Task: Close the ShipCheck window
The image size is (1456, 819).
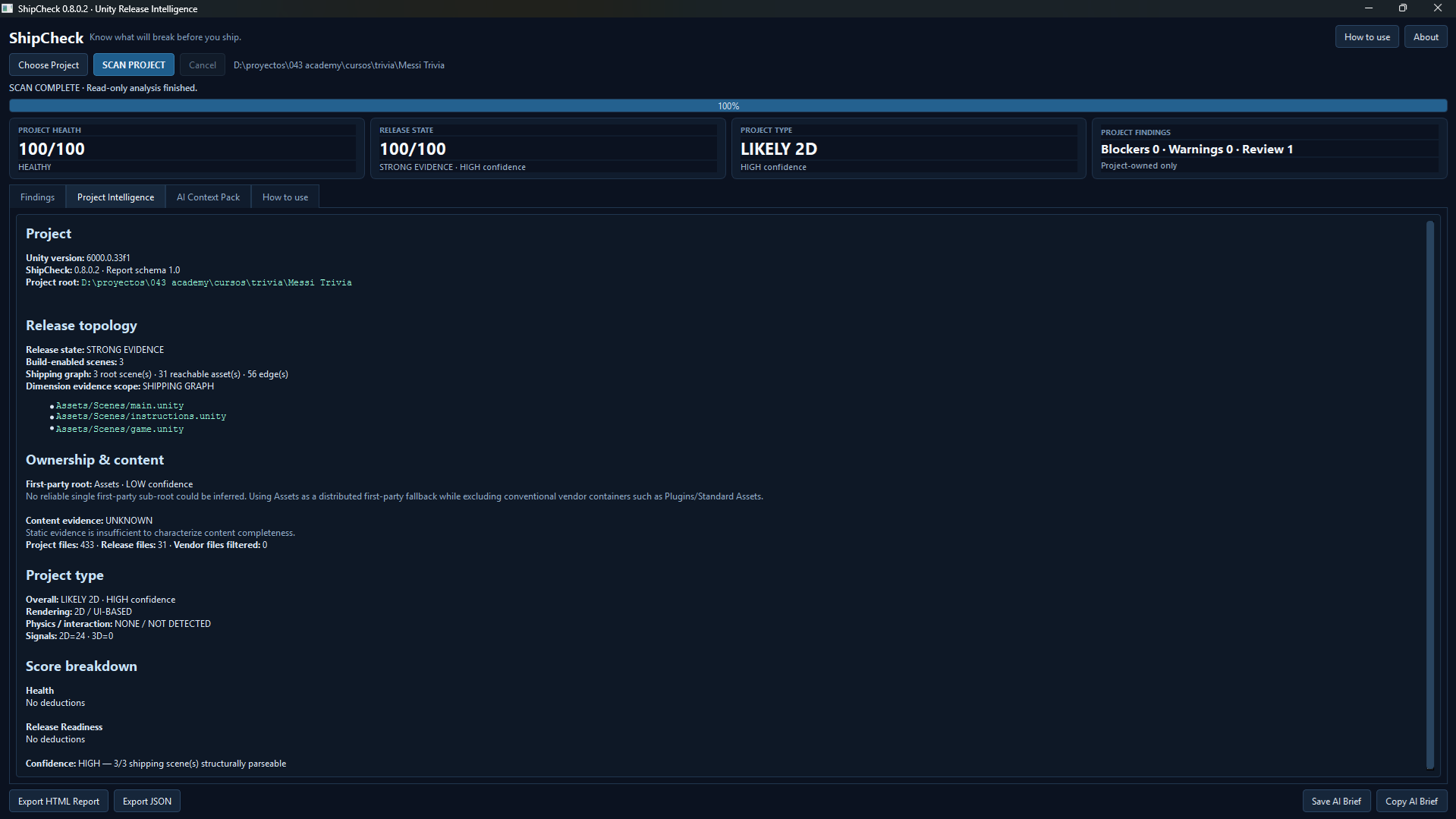Action: tap(1438, 8)
